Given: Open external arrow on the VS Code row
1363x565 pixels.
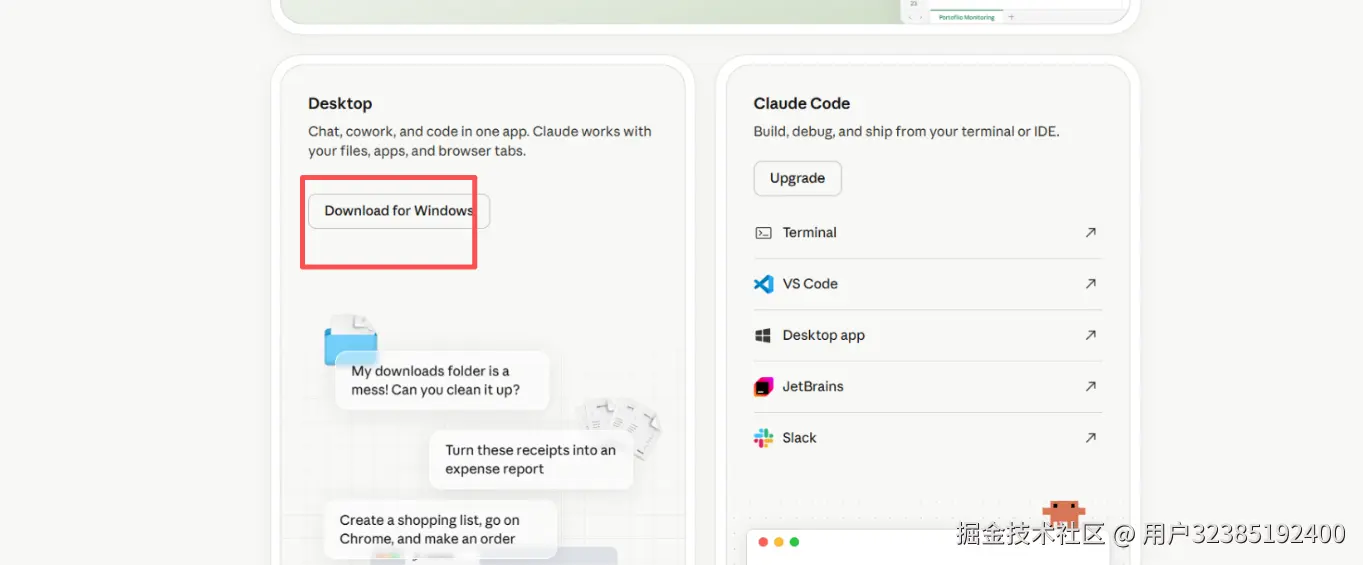Looking at the screenshot, I should point(1090,284).
